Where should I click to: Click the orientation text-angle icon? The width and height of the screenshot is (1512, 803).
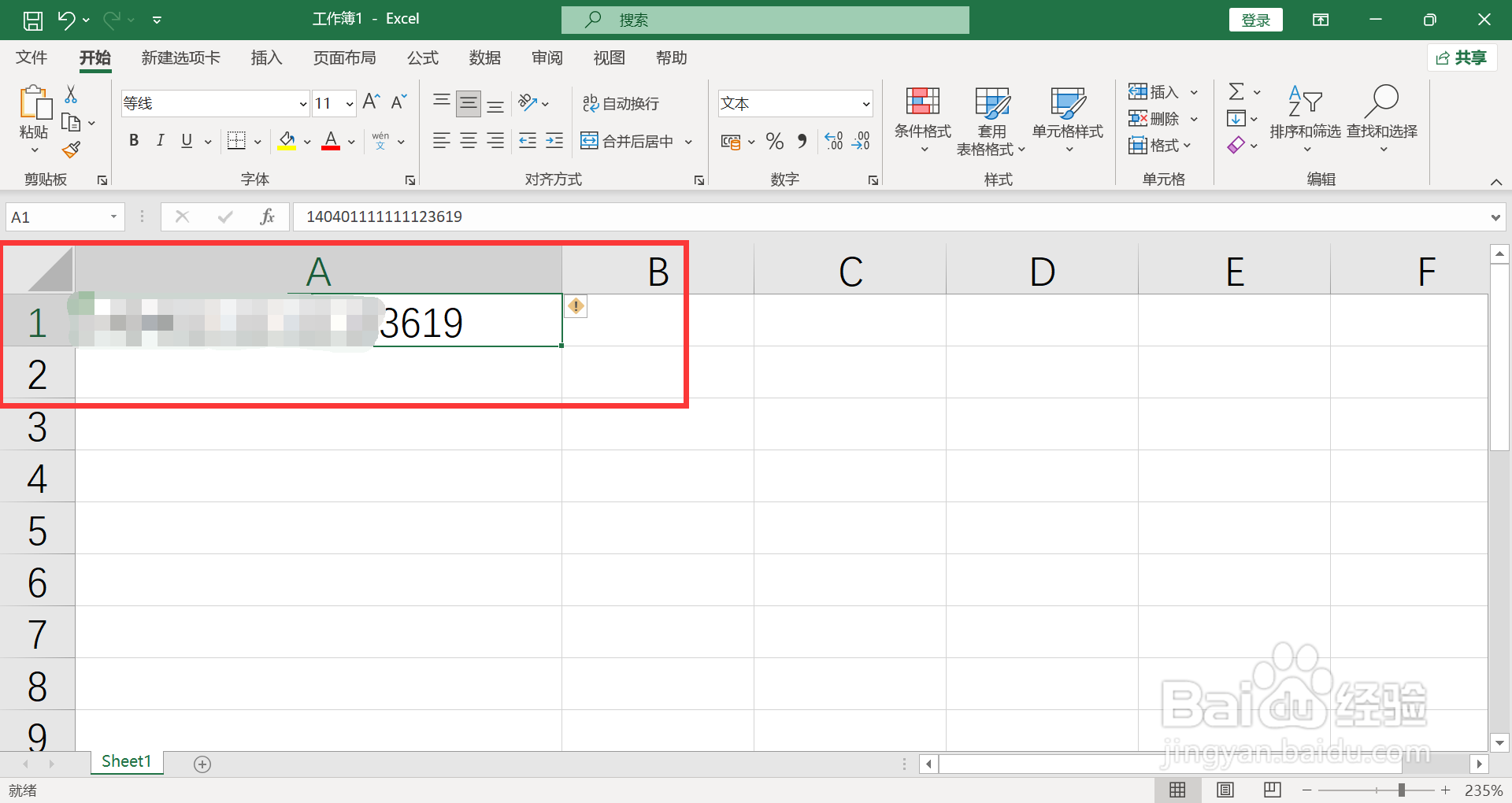(x=528, y=102)
